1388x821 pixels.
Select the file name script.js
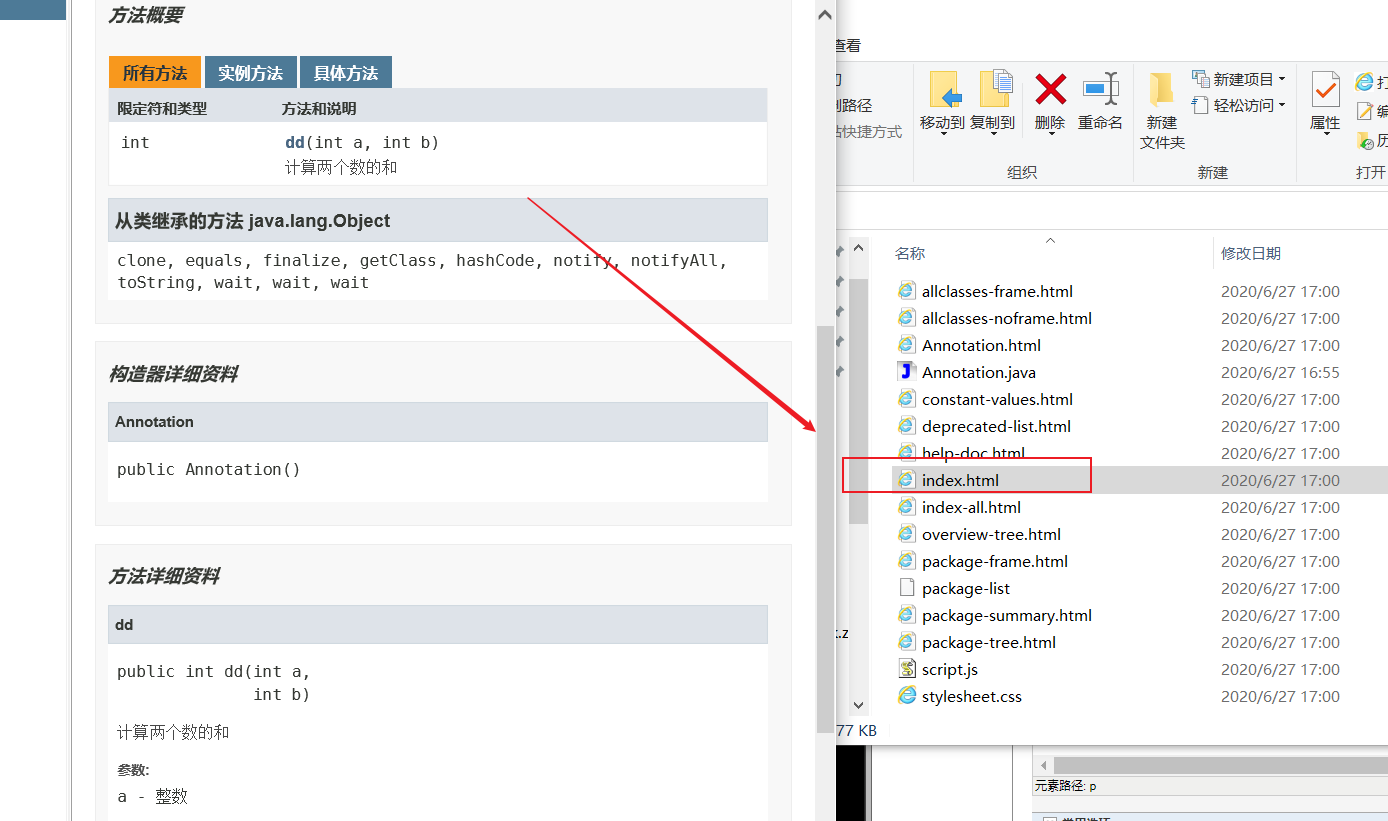pos(950,669)
